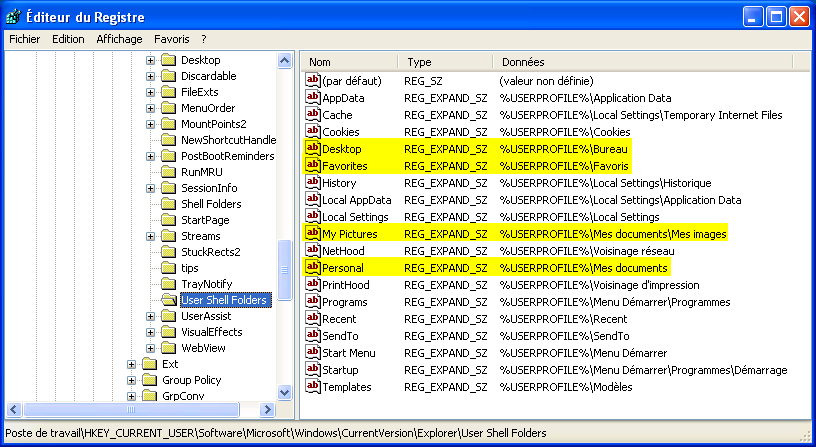
Task: Click the Local Settings value icon
Action: pos(312,216)
